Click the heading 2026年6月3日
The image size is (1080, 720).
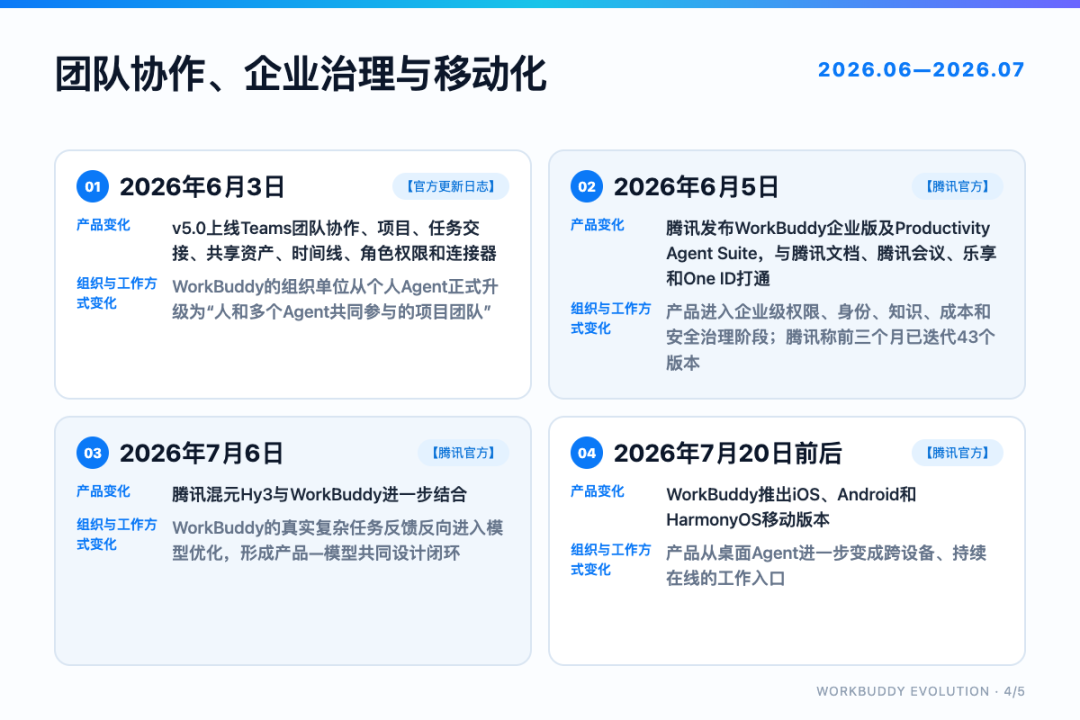pos(202,187)
